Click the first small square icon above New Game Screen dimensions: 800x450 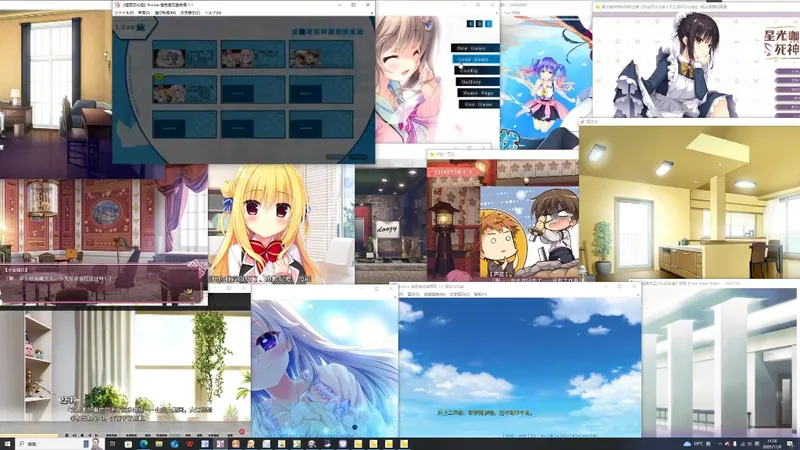point(471,23)
